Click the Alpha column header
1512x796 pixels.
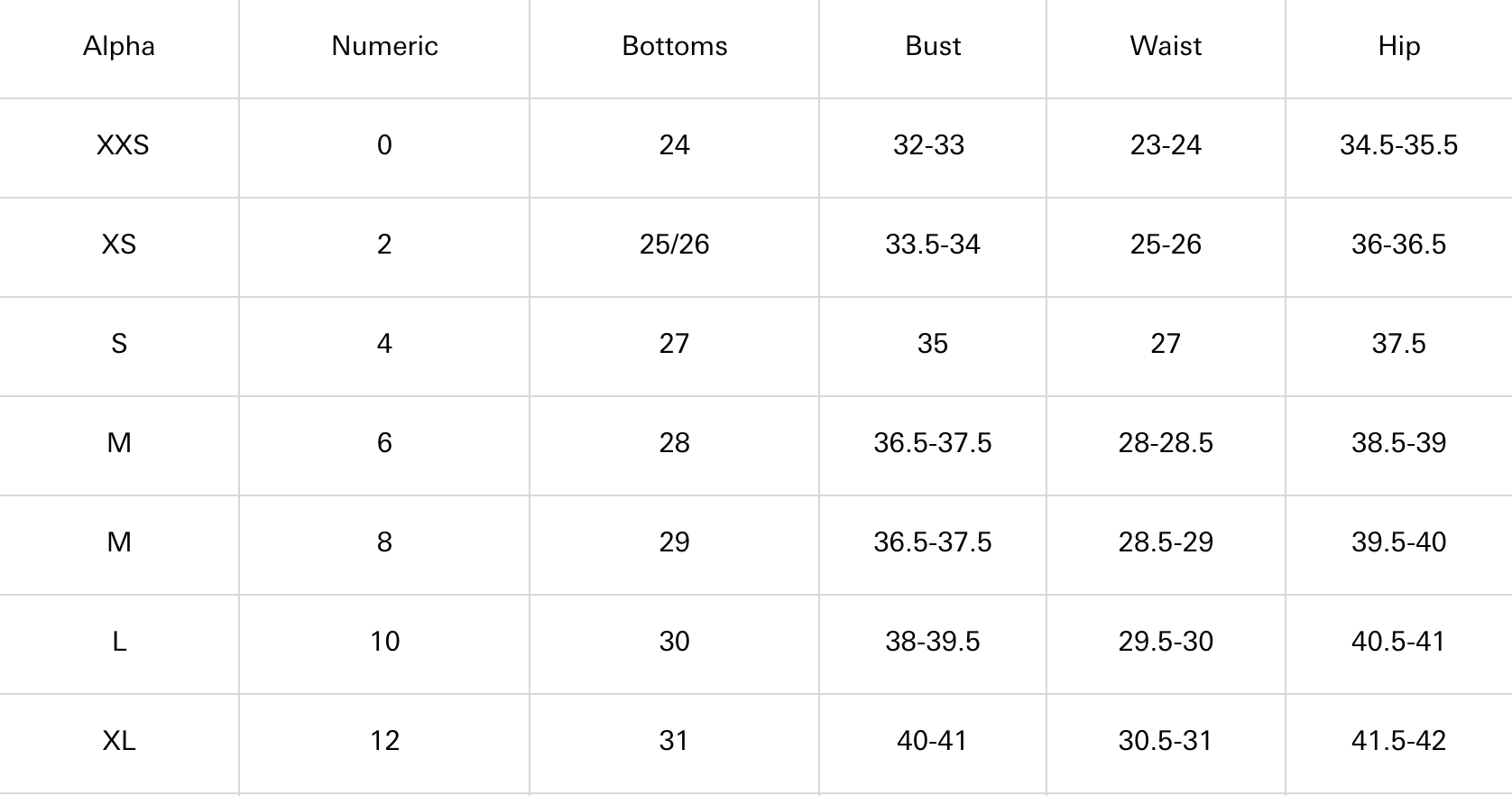coord(119,46)
